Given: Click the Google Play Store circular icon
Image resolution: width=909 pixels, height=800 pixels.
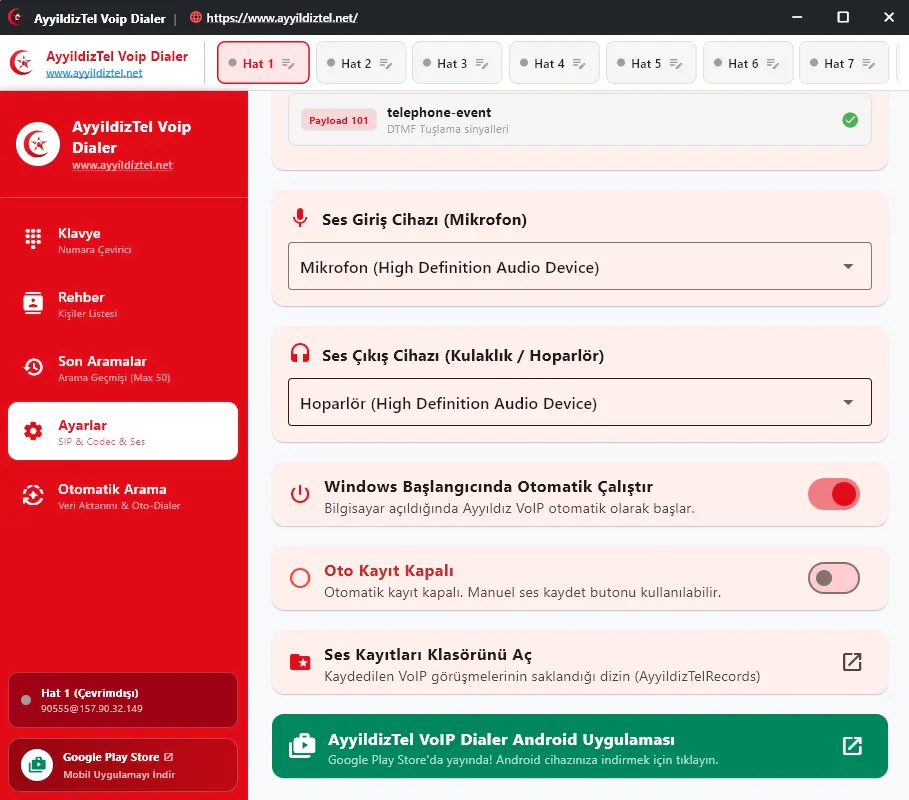Looking at the screenshot, I should [x=37, y=765].
